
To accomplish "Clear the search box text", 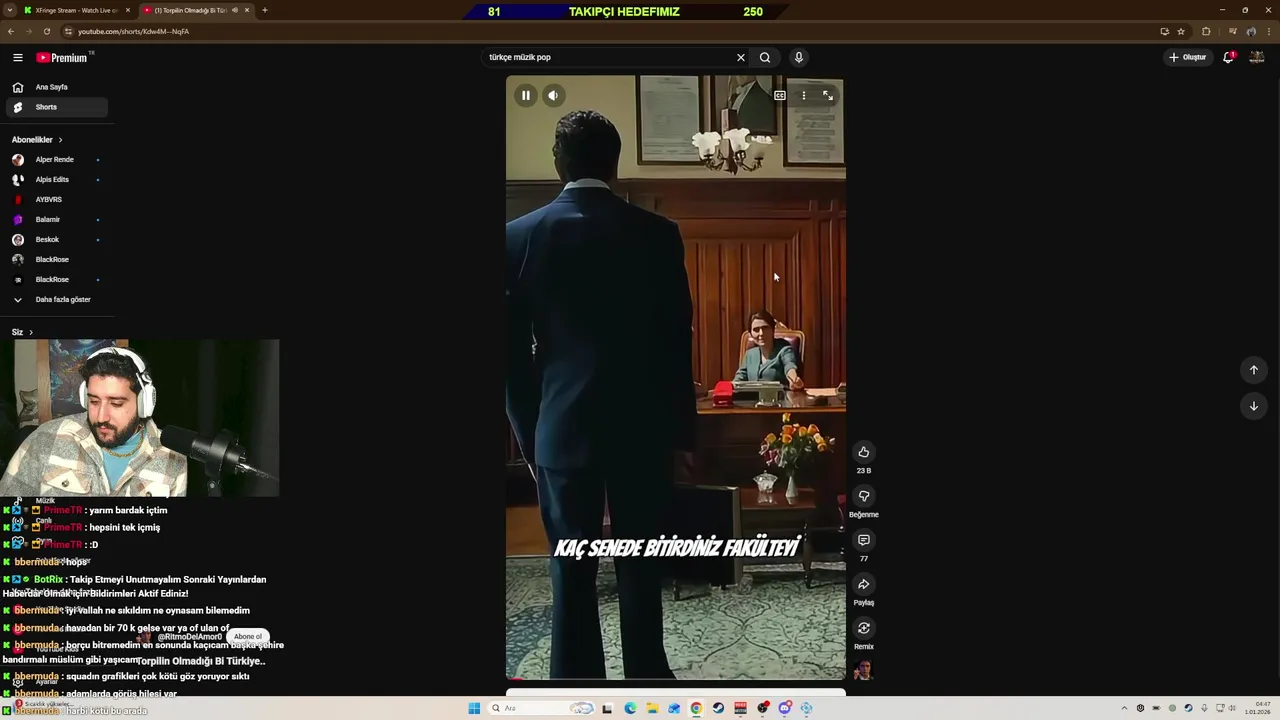I will coord(741,57).
